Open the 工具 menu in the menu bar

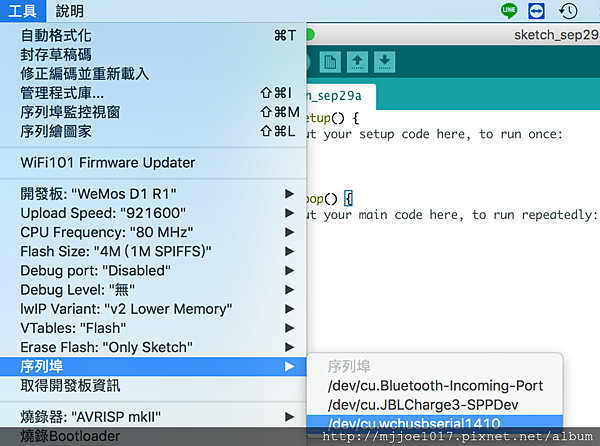[23, 11]
